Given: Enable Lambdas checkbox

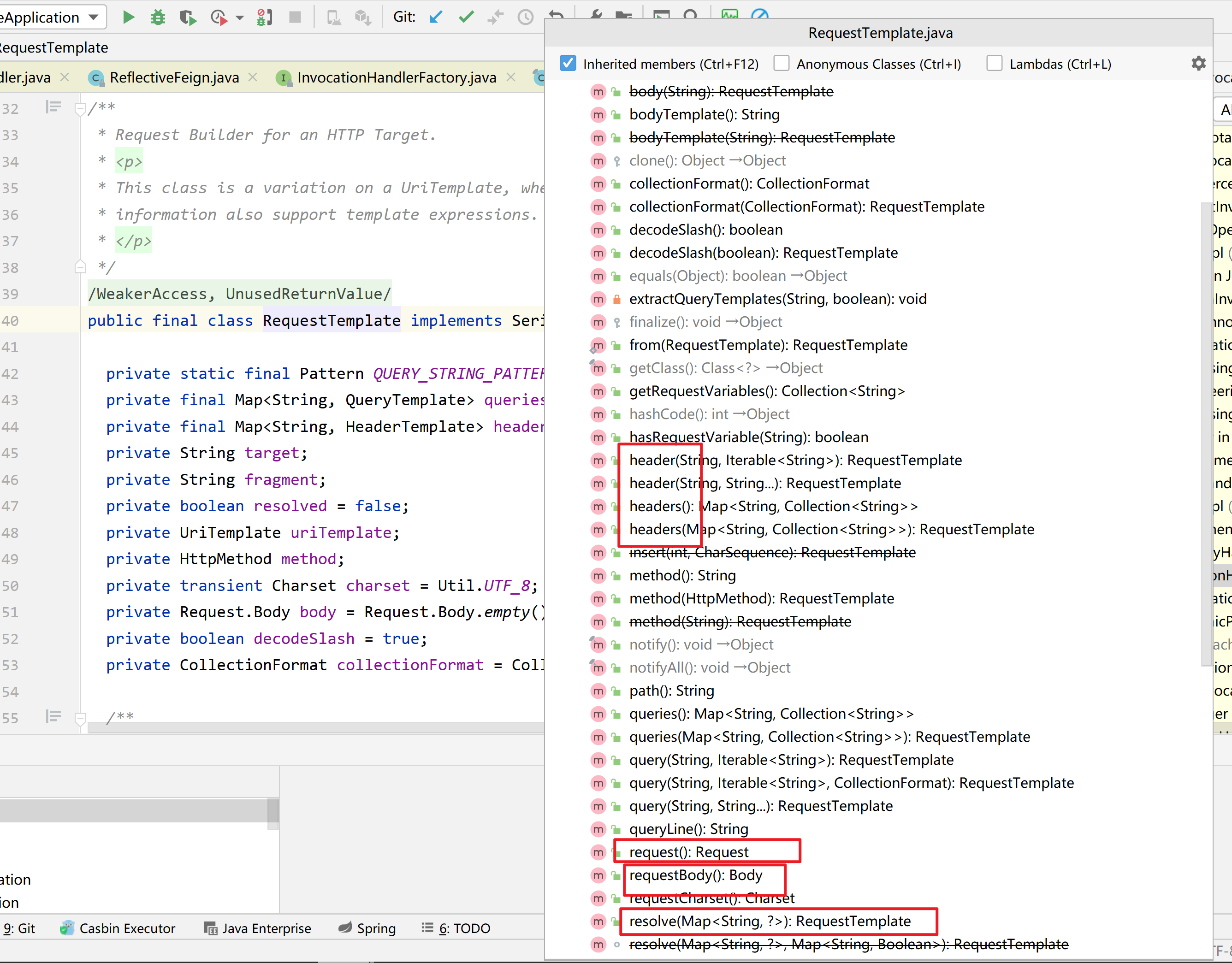Looking at the screenshot, I should click(994, 63).
